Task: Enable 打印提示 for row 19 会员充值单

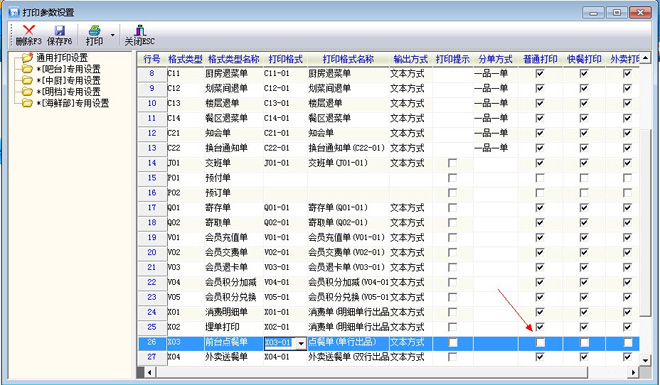Action: (452, 238)
